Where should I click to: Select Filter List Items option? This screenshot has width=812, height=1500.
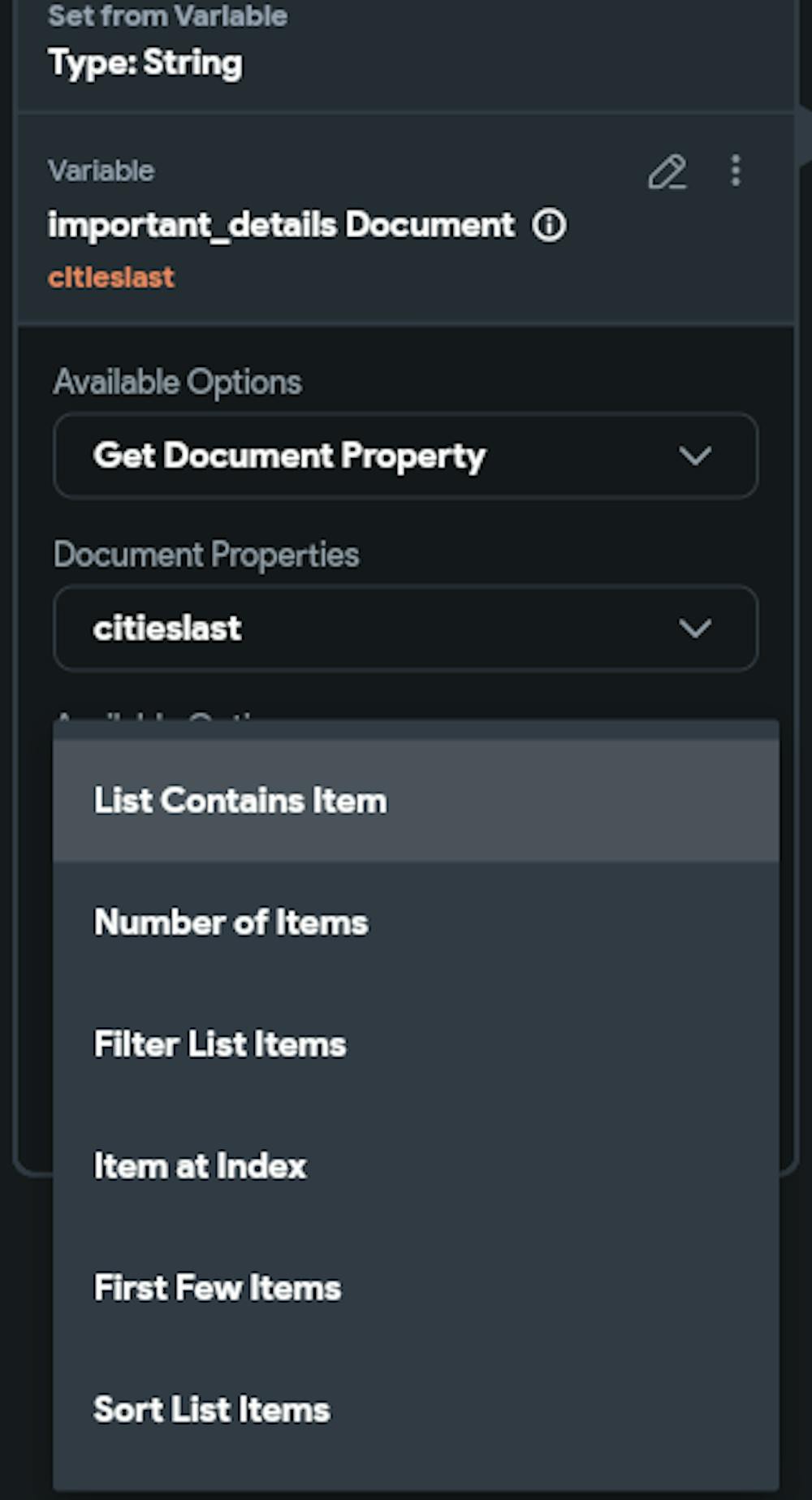click(x=220, y=1044)
